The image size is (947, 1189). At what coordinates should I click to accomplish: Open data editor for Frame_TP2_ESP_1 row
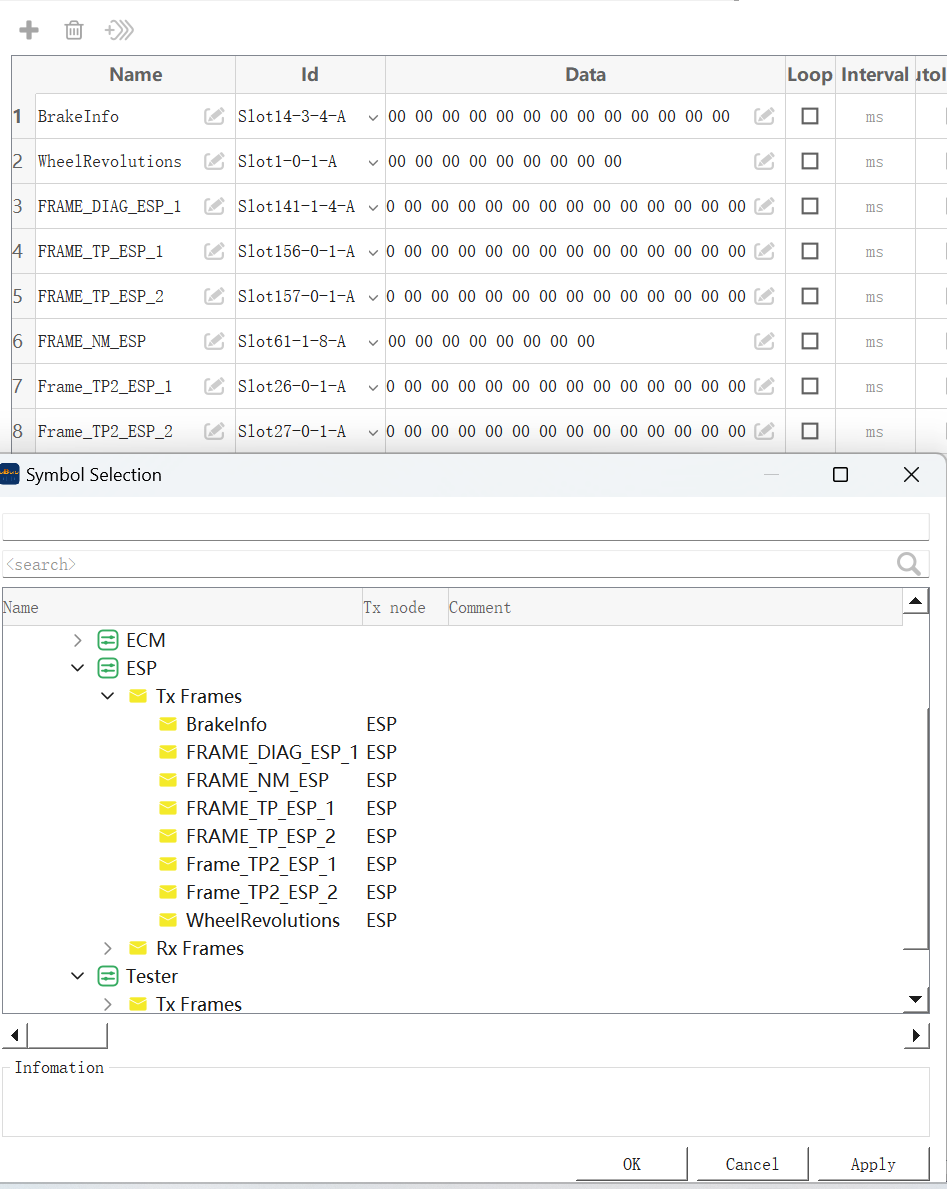coord(764,386)
